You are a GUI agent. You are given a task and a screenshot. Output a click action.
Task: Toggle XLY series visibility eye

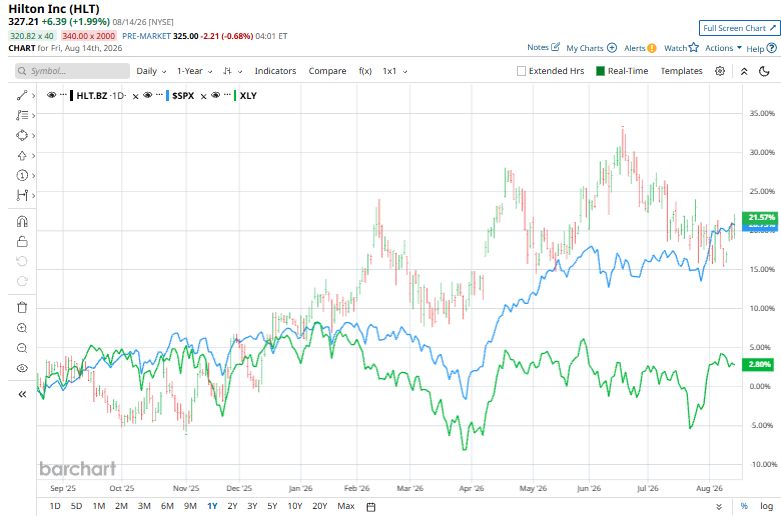(215, 95)
